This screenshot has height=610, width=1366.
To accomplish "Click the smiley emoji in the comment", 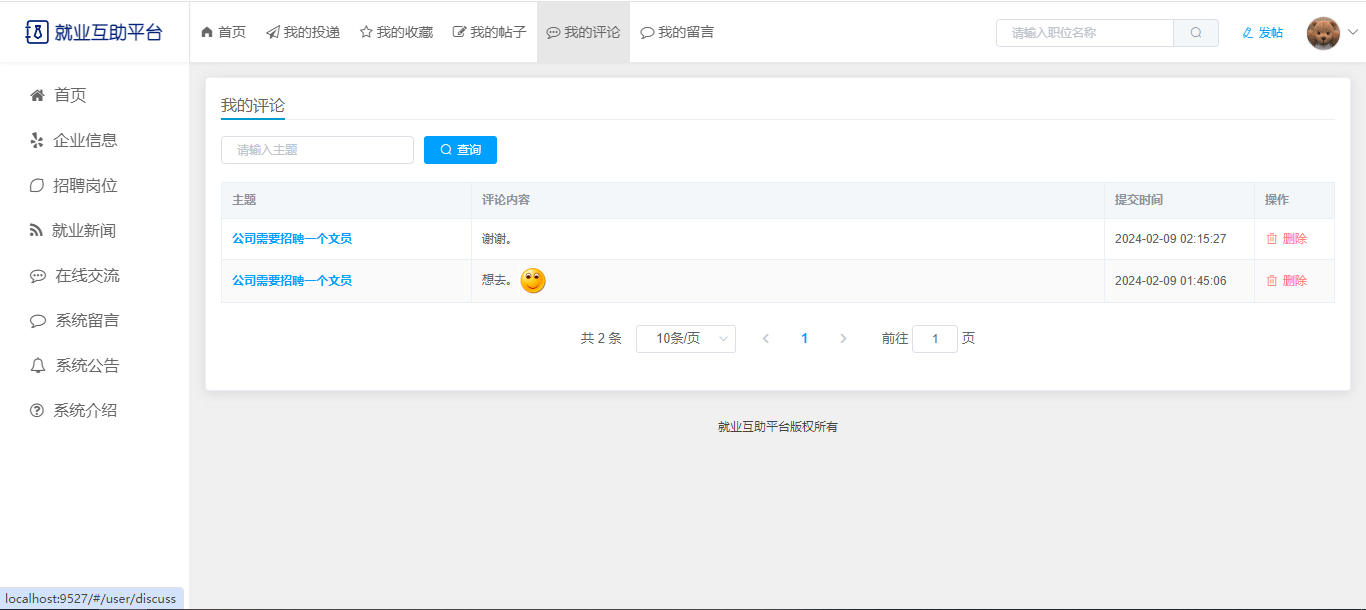I will [x=533, y=281].
